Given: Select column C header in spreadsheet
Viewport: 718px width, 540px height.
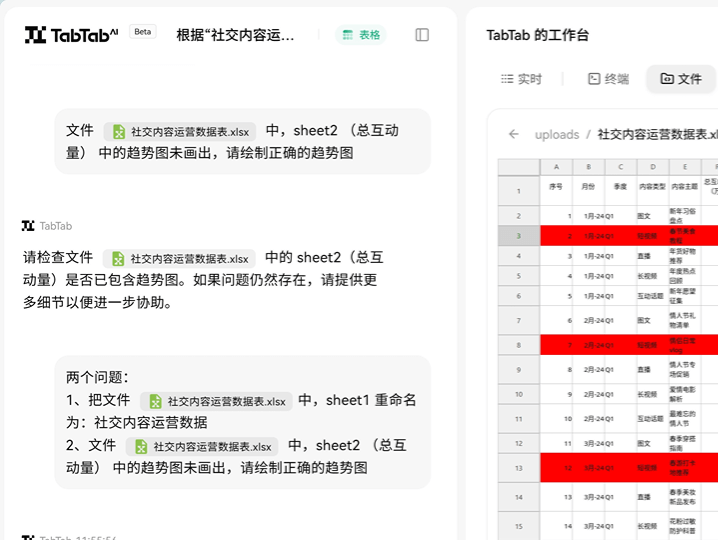Looking at the screenshot, I should [620, 167].
